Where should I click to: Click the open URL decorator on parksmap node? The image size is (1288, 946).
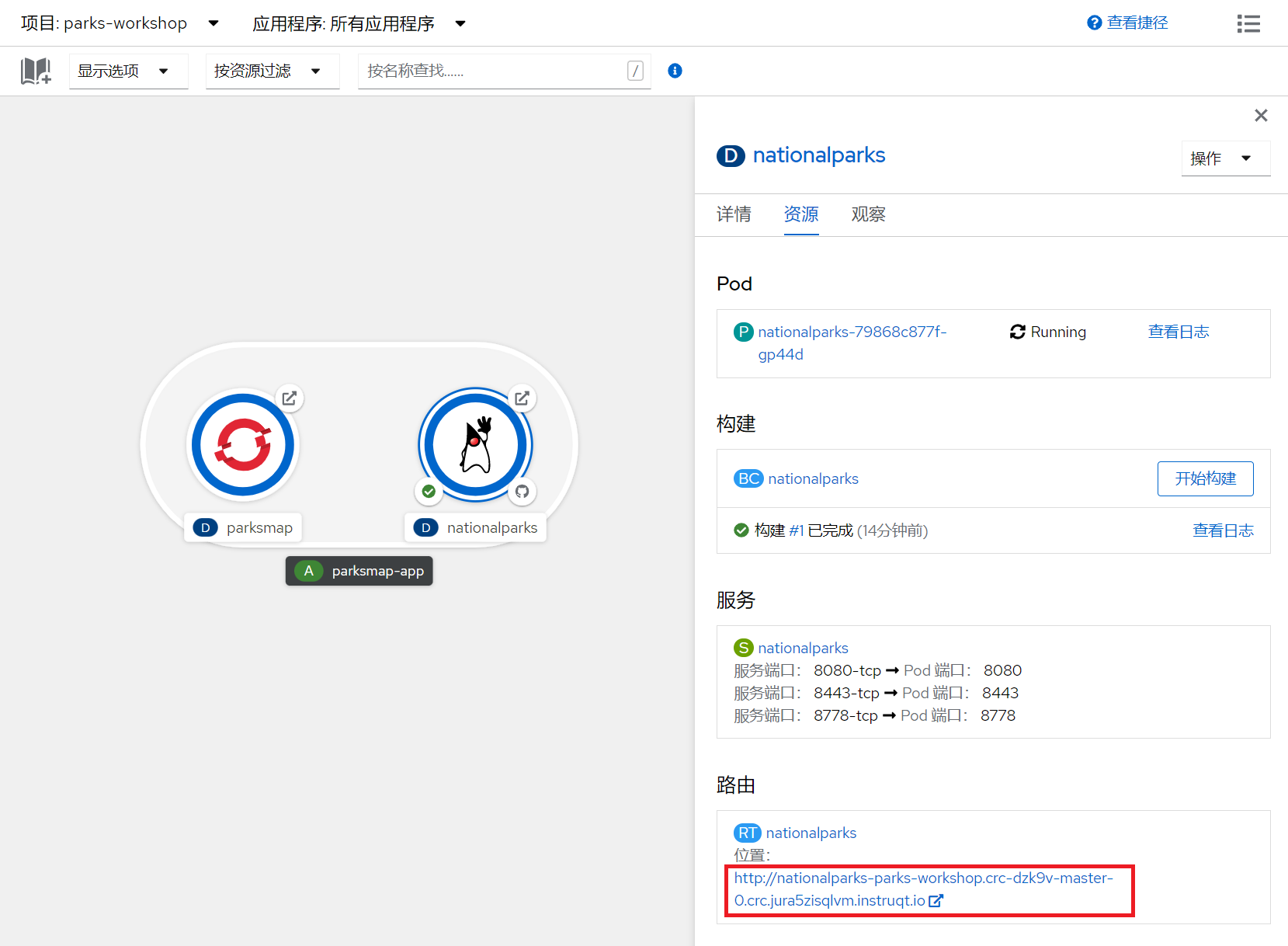[x=289, y=398]
